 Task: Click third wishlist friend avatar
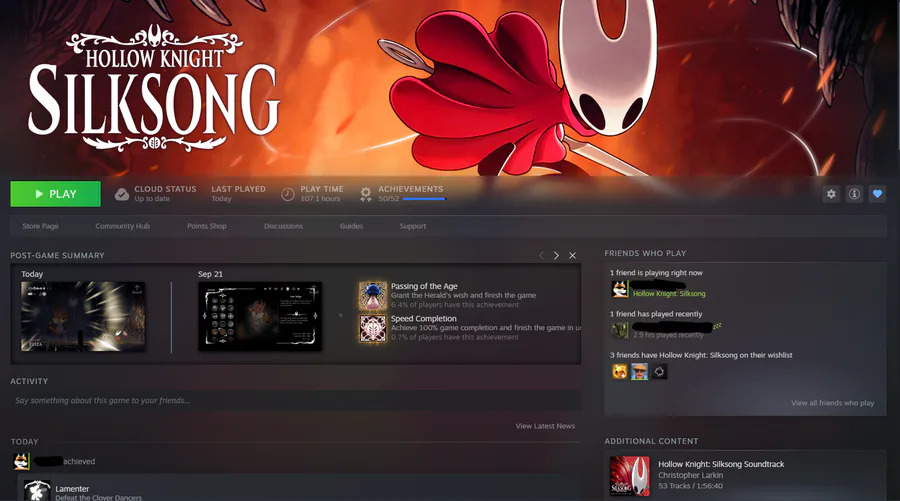[659, 371]
